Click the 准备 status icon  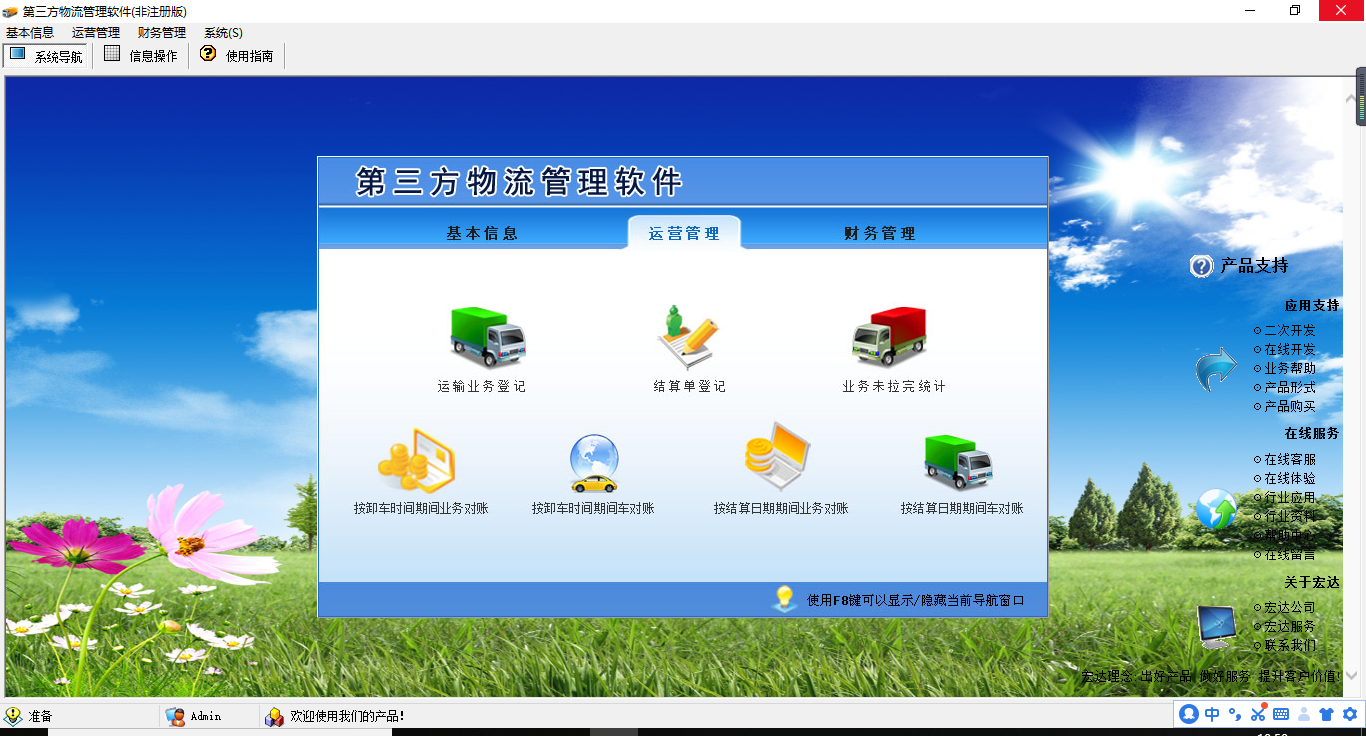(x=13, y=716)
